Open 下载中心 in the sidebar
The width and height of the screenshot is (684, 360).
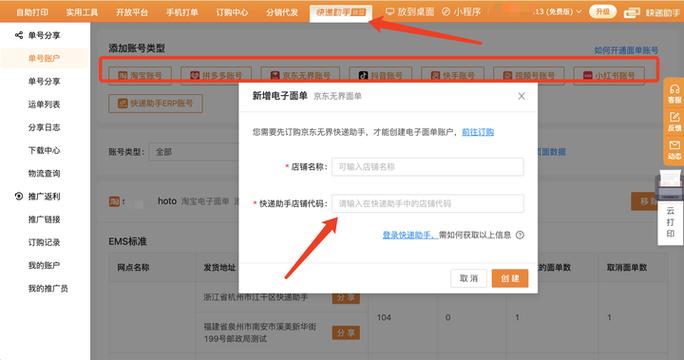pyautogui.click(x=44, y=151)
